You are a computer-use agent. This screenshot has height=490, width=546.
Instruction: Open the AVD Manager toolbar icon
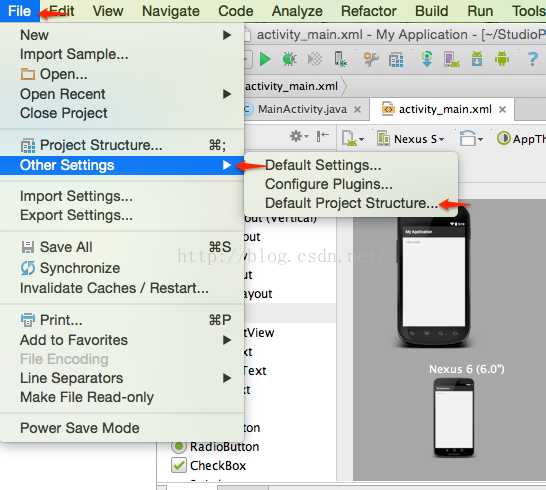point(452,59)
